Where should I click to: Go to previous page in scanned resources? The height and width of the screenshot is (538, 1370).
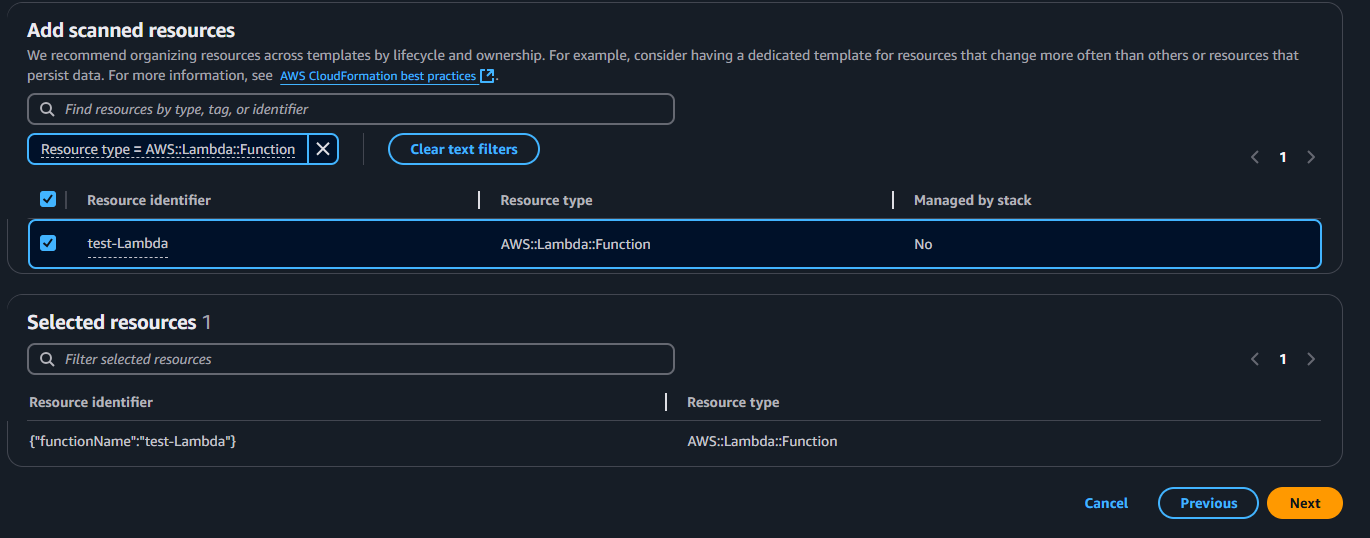coord(1255,157)
